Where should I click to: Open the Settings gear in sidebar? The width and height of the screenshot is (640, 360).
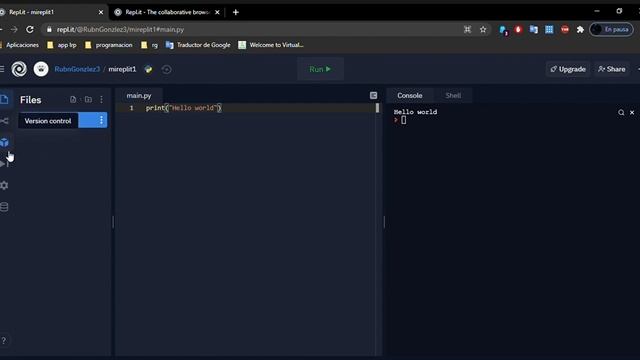pos(4,185)
